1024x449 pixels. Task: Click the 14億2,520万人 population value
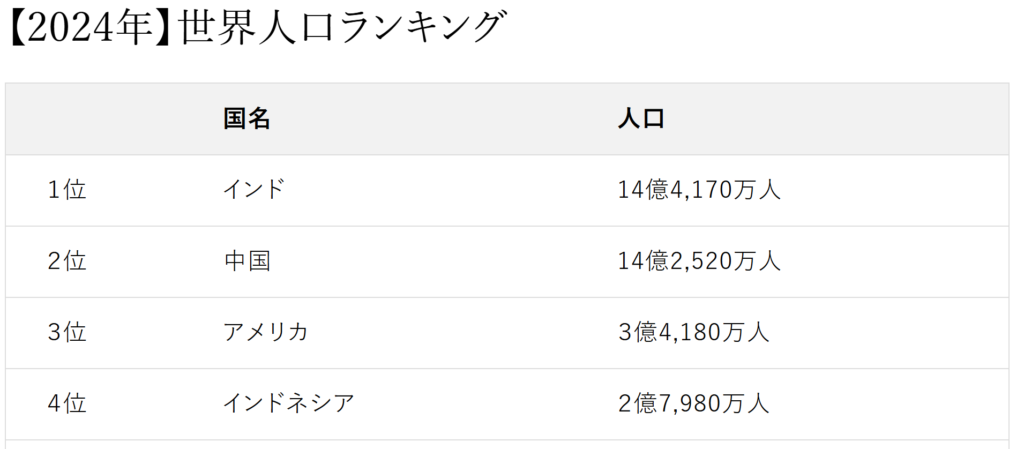pos(699,262)
